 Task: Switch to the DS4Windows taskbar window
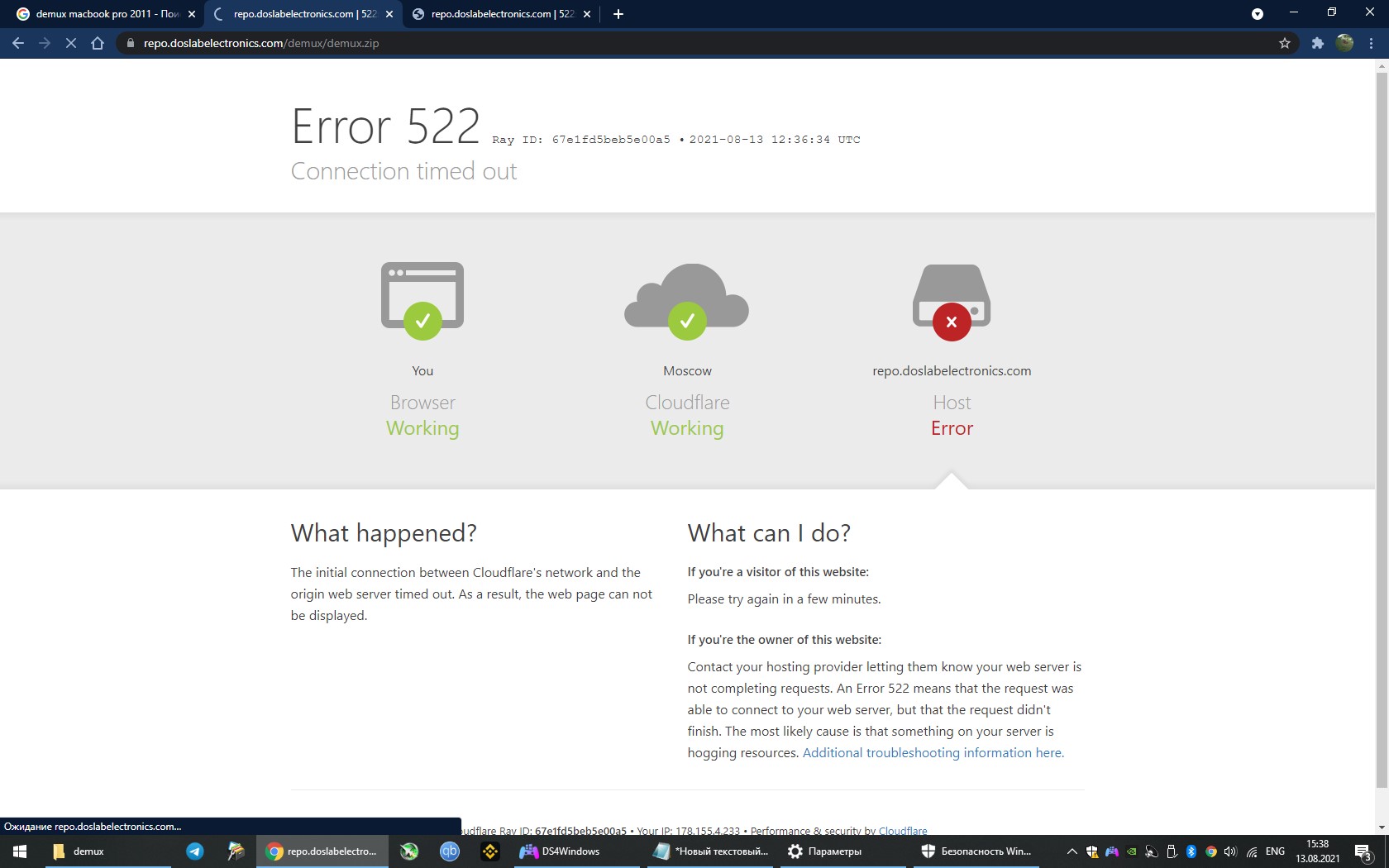click(x=575, y=851)
